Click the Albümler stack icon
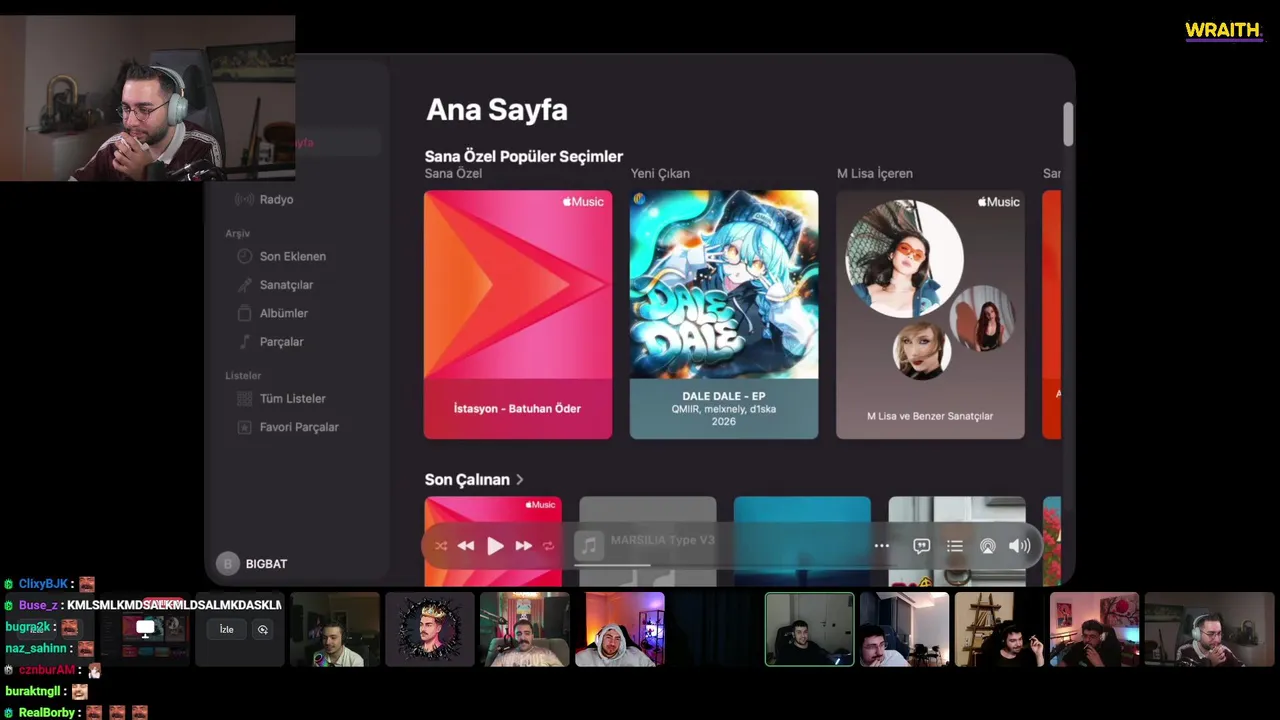This screenshot has width=1280, height=720. click(244, 313)
